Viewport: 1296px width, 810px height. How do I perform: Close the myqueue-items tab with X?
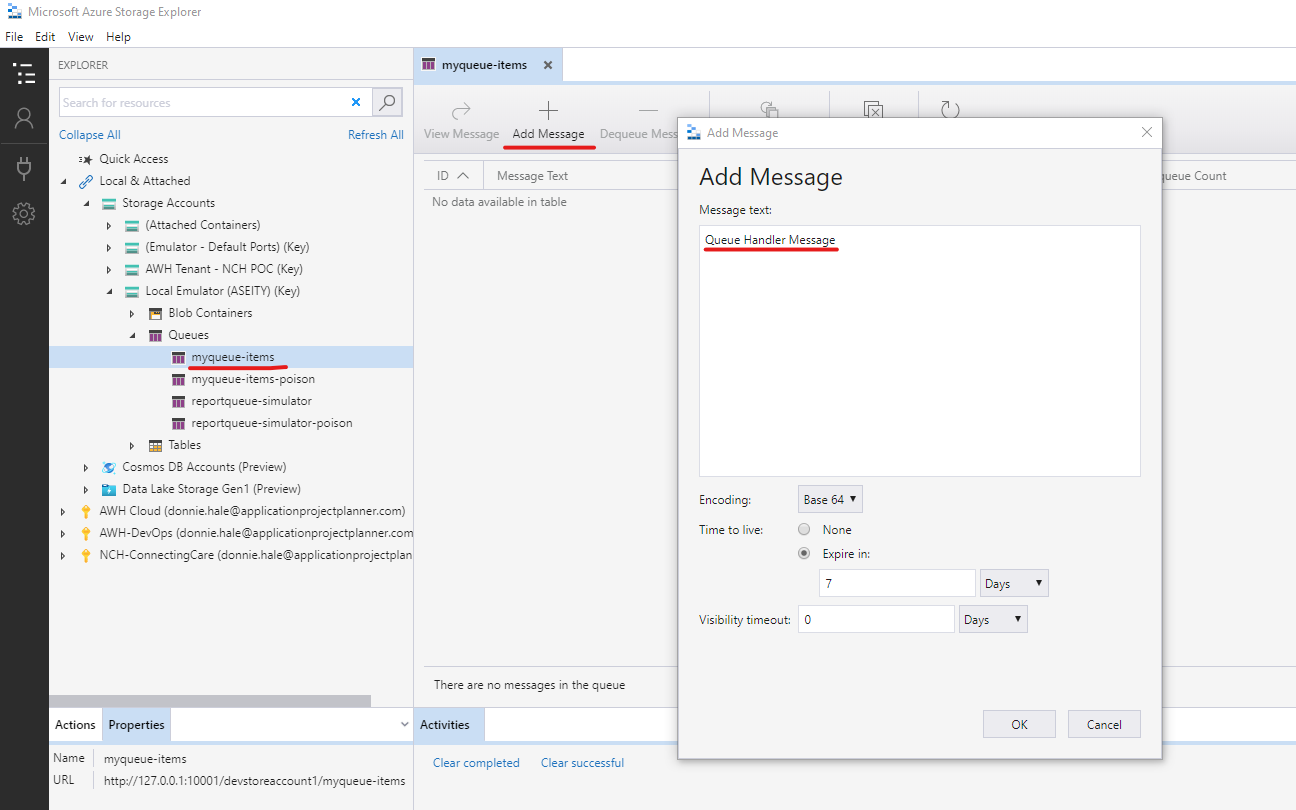pos(548,65)
